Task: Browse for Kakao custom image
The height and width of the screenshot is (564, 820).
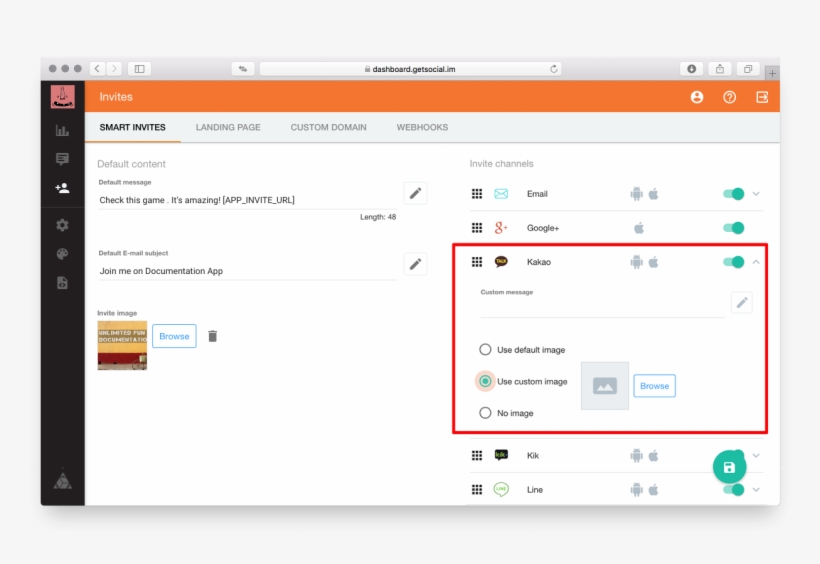Action: tap(654, 386)
